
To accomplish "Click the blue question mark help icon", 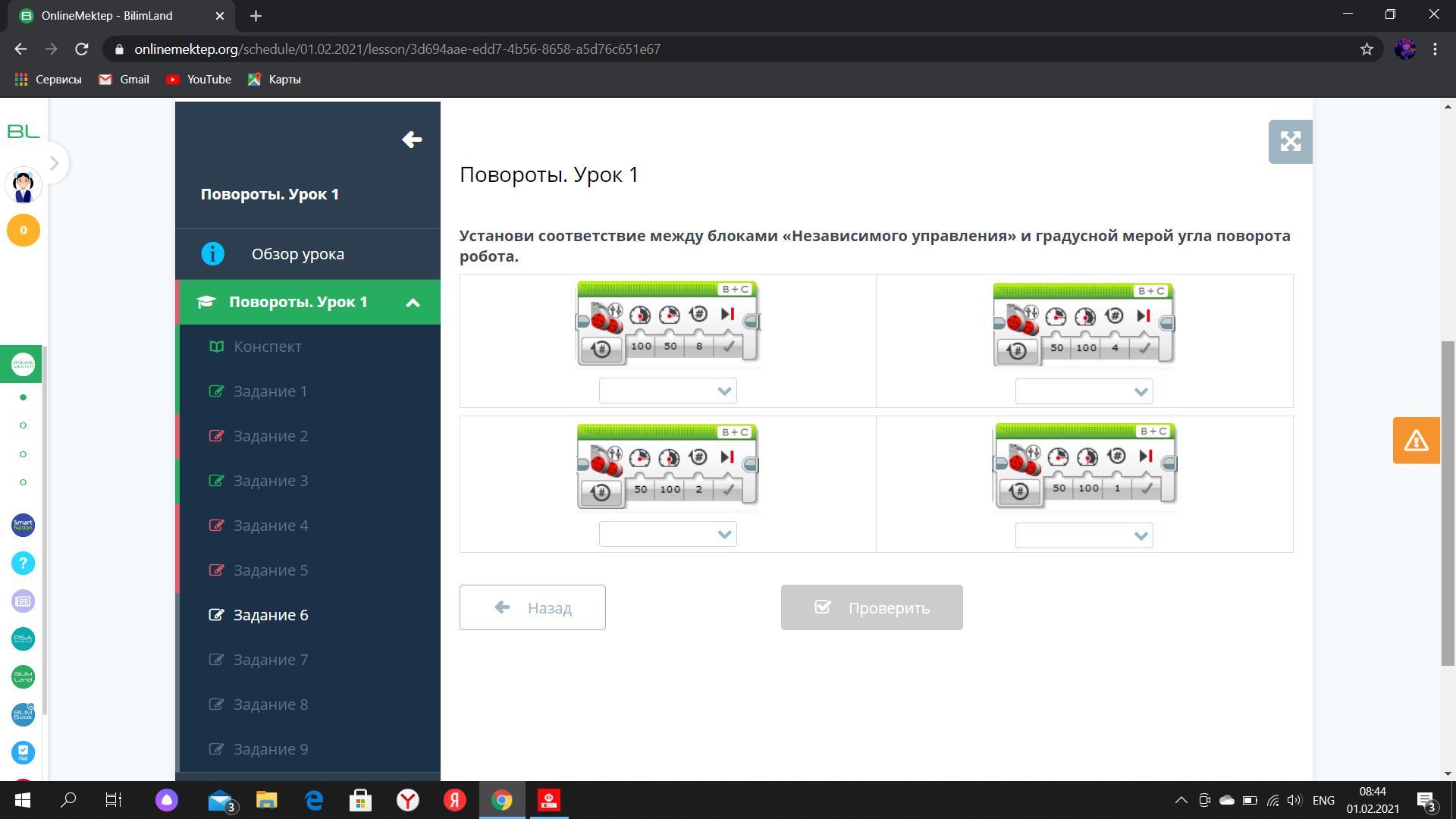I will point(23,563).
